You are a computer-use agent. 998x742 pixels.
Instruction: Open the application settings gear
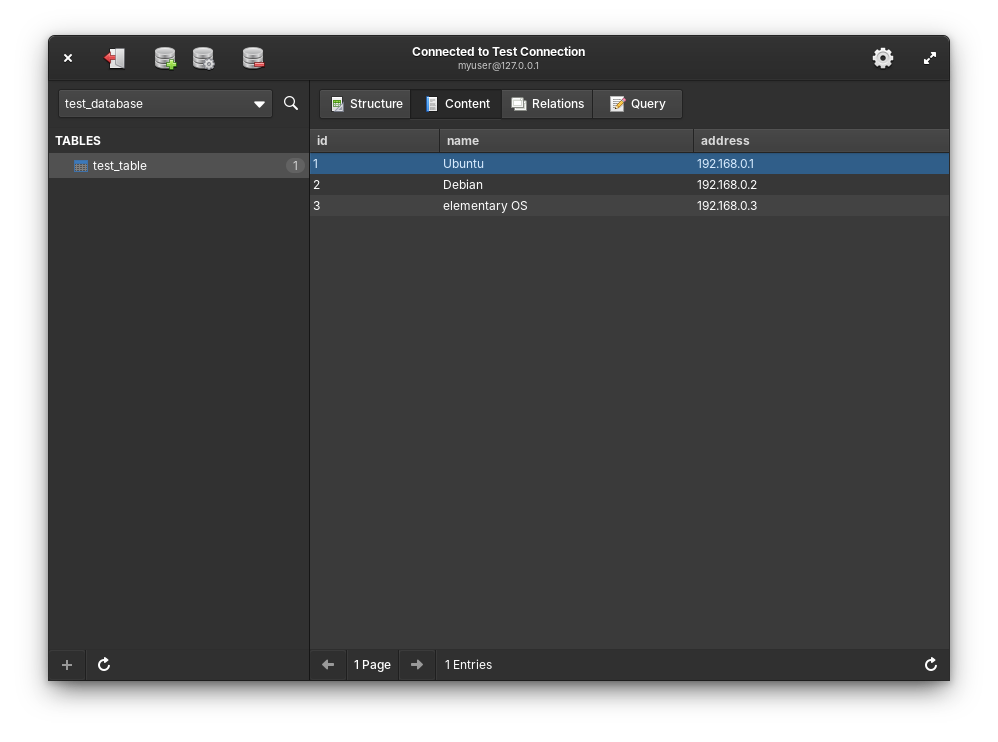[x=882, y=58]
